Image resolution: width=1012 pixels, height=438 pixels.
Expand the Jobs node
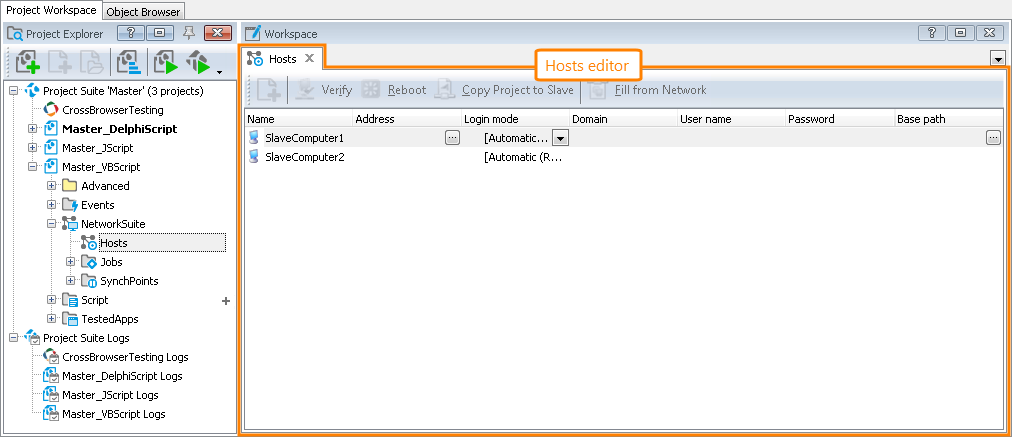(70, 262)
